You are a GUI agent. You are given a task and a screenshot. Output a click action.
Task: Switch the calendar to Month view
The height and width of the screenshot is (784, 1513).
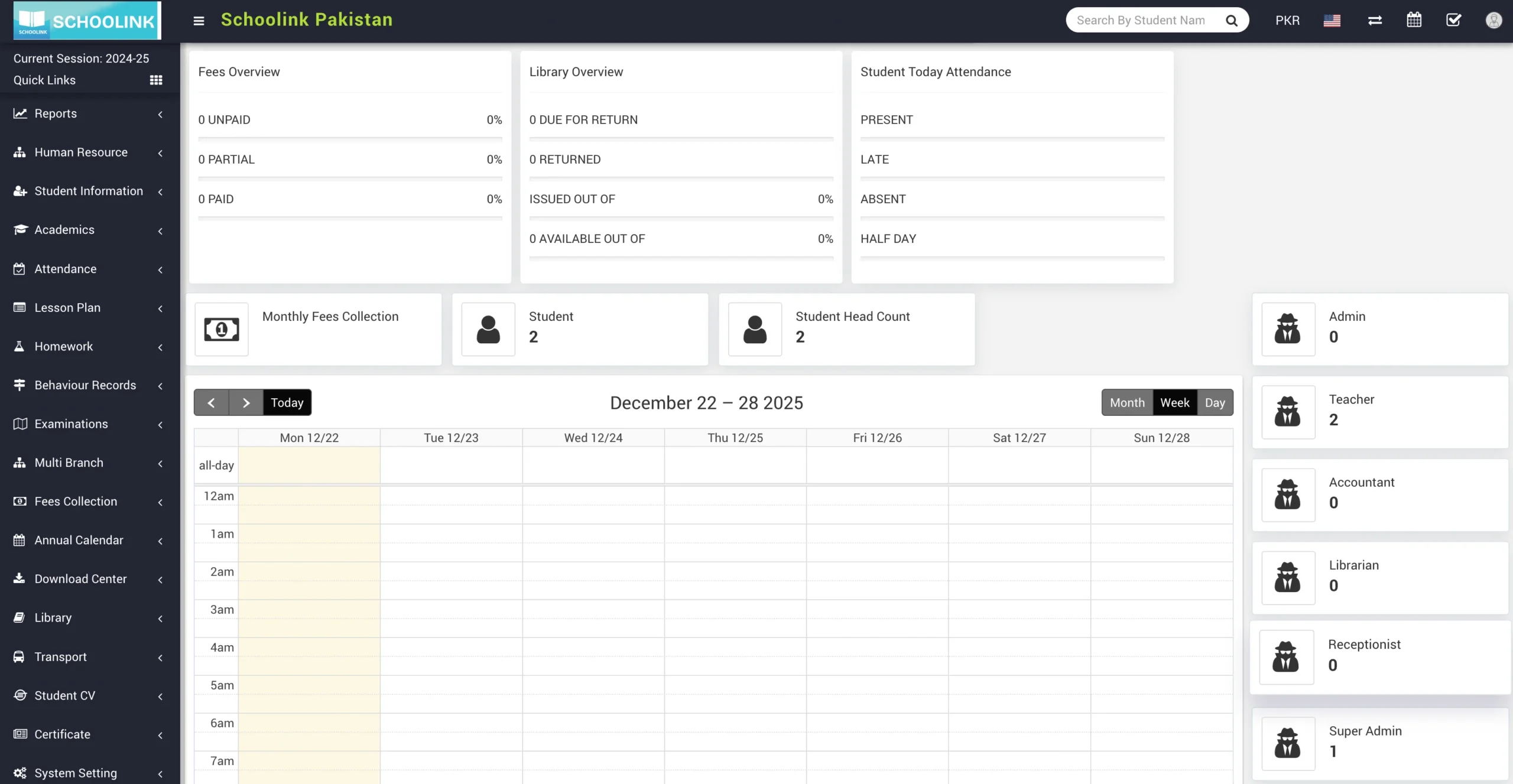point(1127,402)
